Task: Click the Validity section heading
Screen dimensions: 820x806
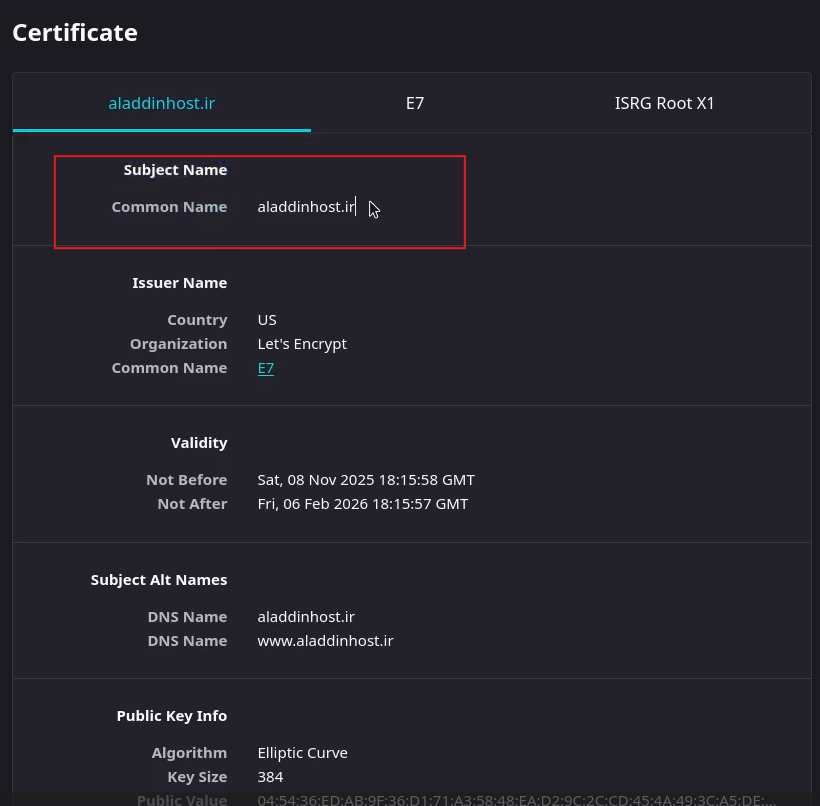Action: [x=199, y=443]
